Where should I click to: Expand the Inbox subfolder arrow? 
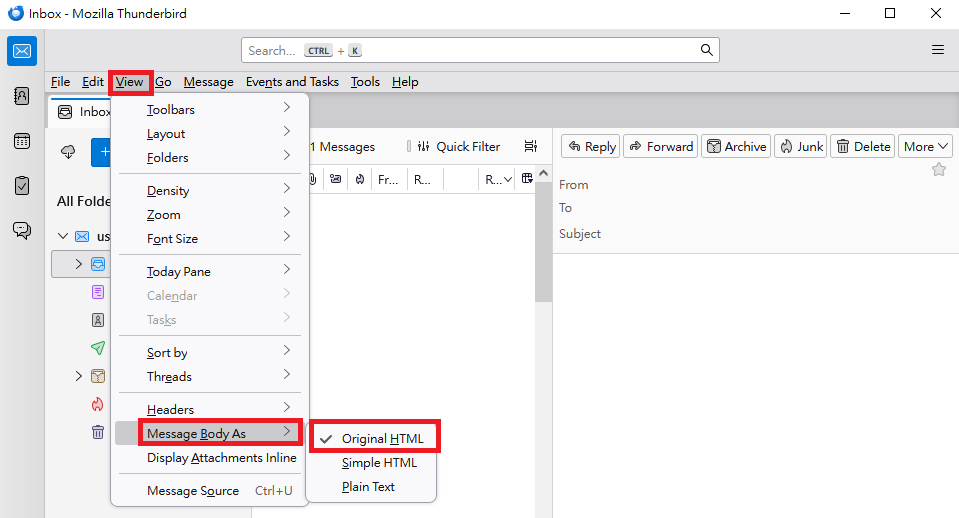(78, 264)
